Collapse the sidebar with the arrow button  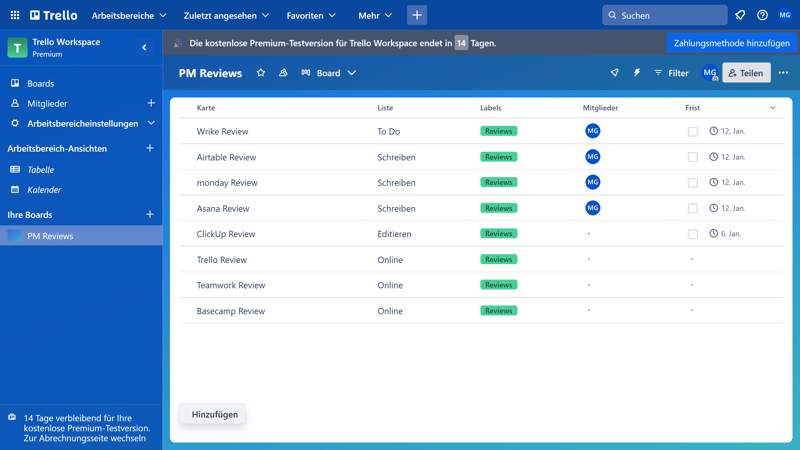coord(144,47)
